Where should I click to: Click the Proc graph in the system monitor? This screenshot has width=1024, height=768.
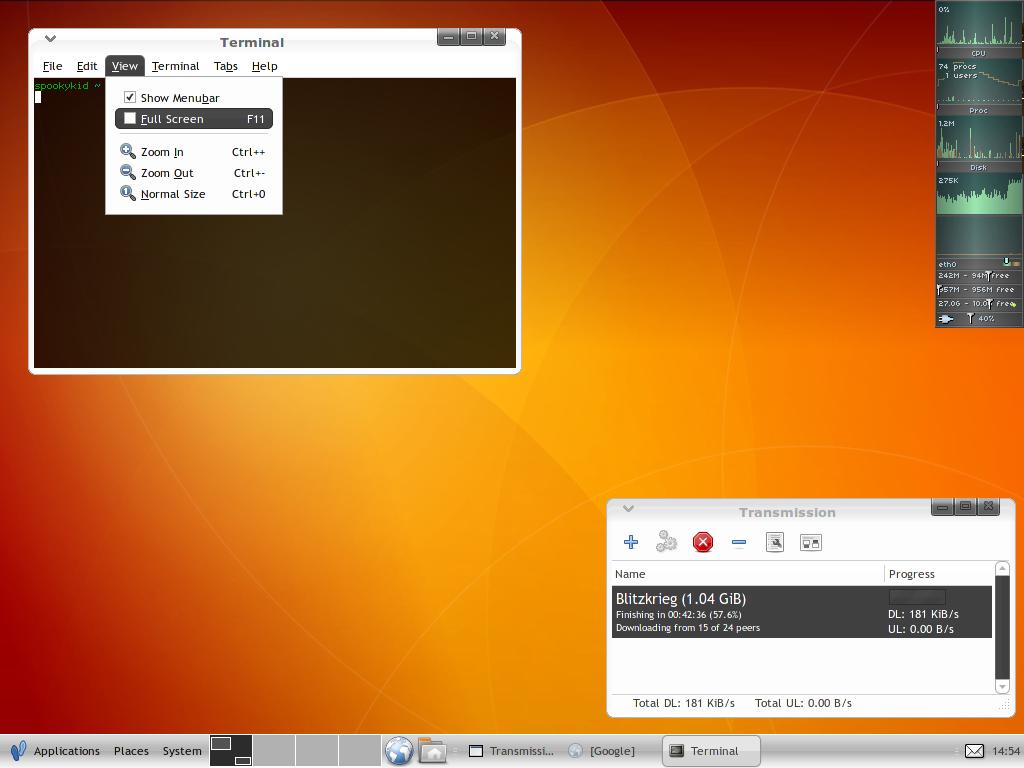[979, 82]
